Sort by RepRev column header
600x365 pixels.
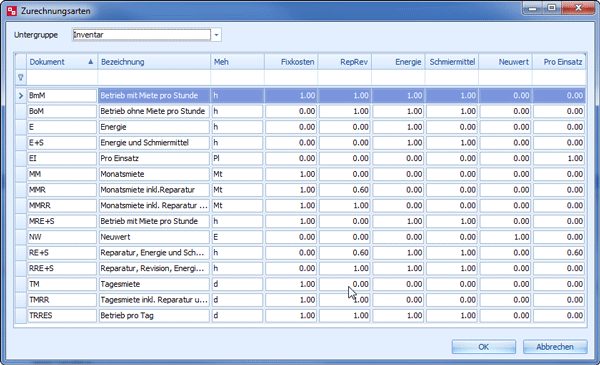pyautogui.click(x=344, y=62)
